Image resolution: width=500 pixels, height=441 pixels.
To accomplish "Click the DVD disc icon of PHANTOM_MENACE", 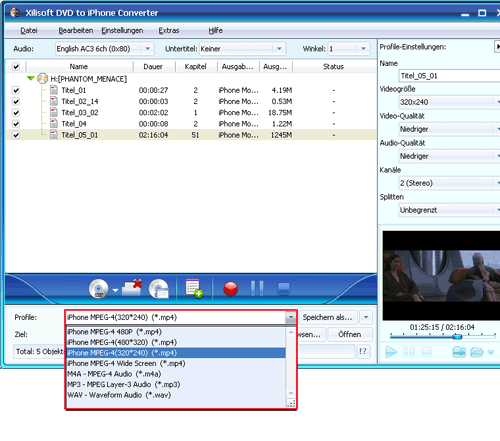I will click(42, 79).
